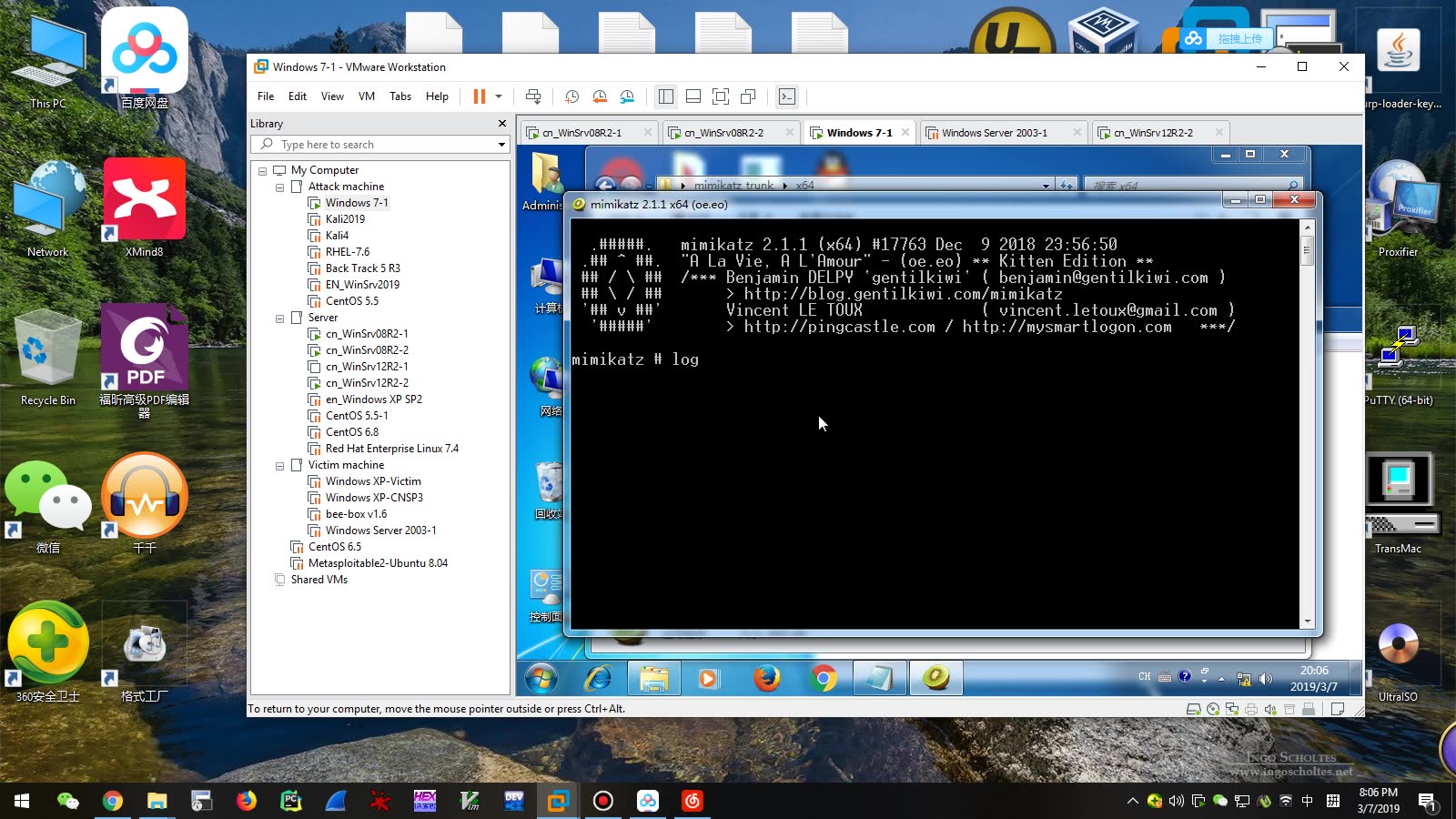1456x819 pixels.
Task: Collapse the My Computer tree node
Action: pyautogui.click(x=263, y=171)
